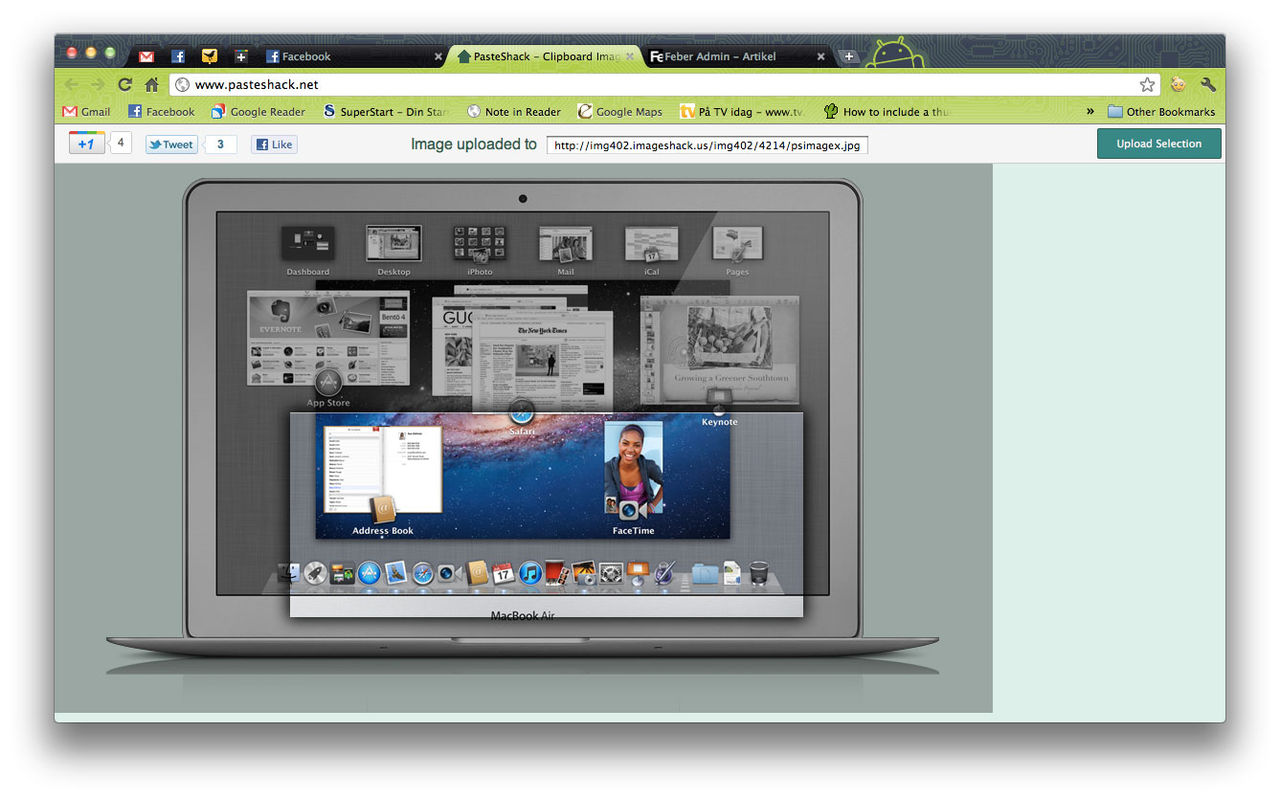Viewport: 1280px width, 798px height.
Task: Open the Other Bookmarks folder
Action: coord(1160,112)
